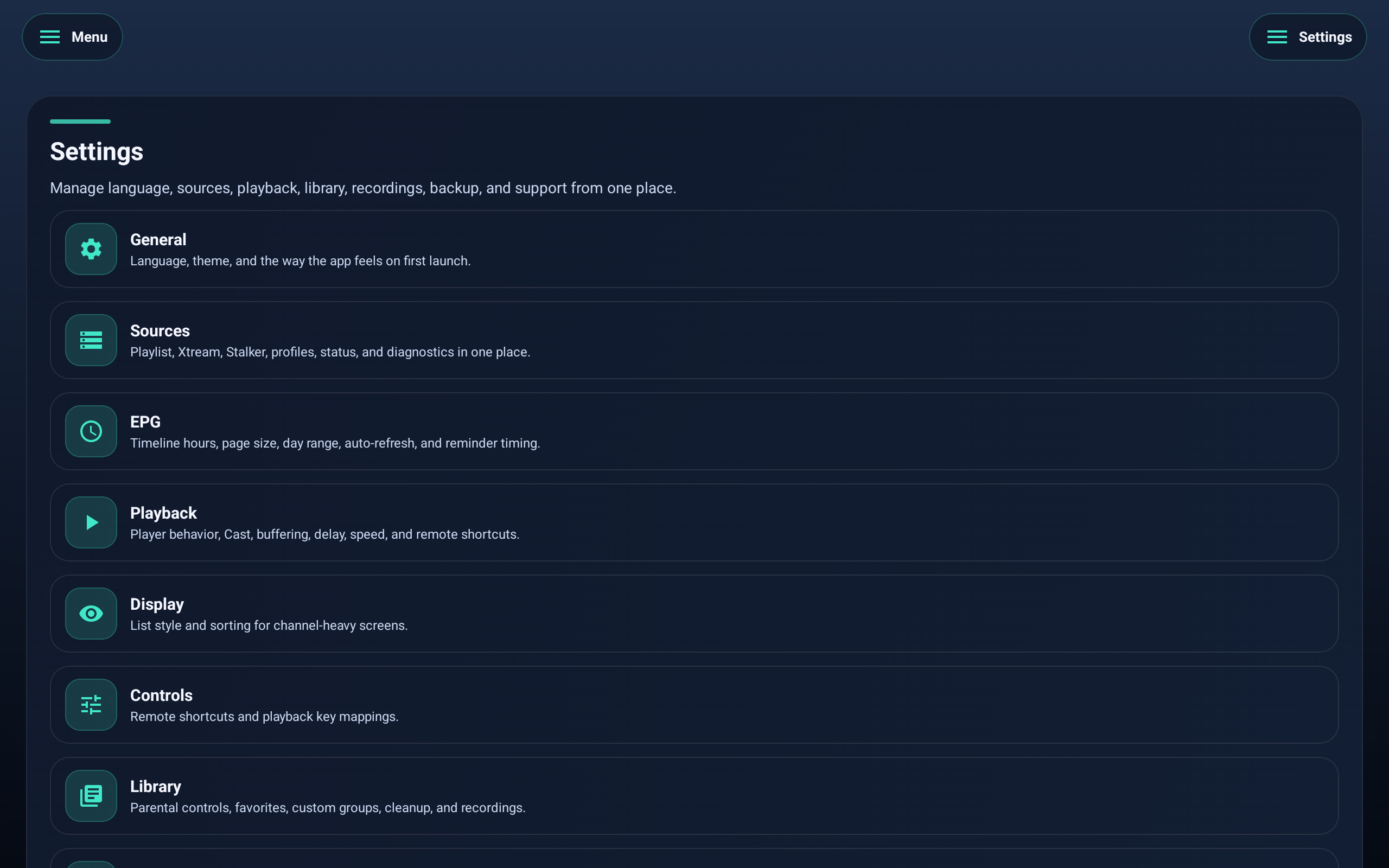Click 'Parental controls, favorites, custom groups' text

click(328, 808)
